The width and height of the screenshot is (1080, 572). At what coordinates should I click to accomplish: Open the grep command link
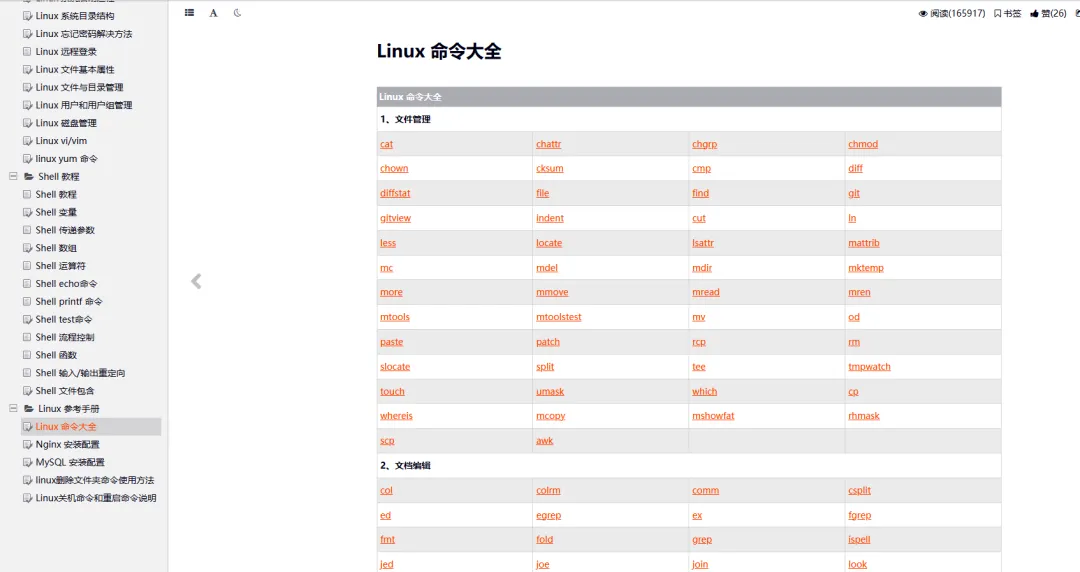(702, 540)
